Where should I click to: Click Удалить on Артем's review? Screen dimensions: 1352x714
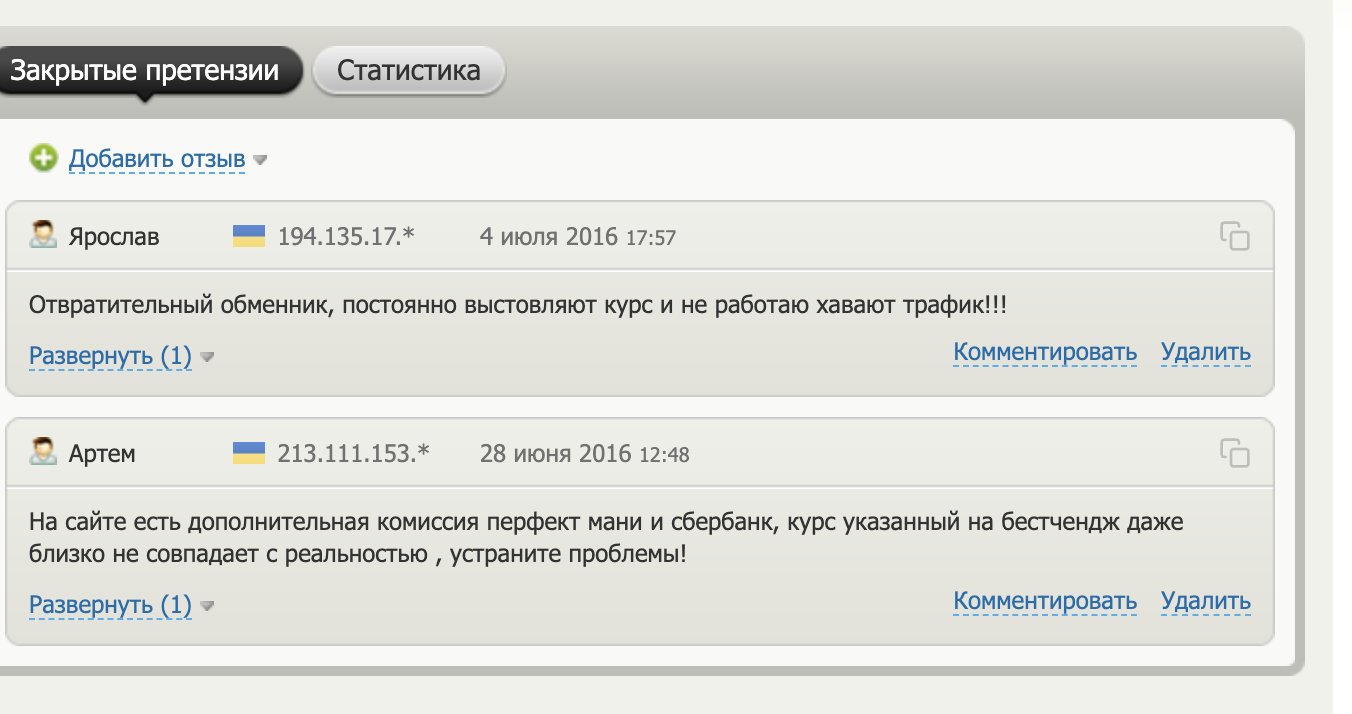pyautogui.click(x=1205, y=602)
